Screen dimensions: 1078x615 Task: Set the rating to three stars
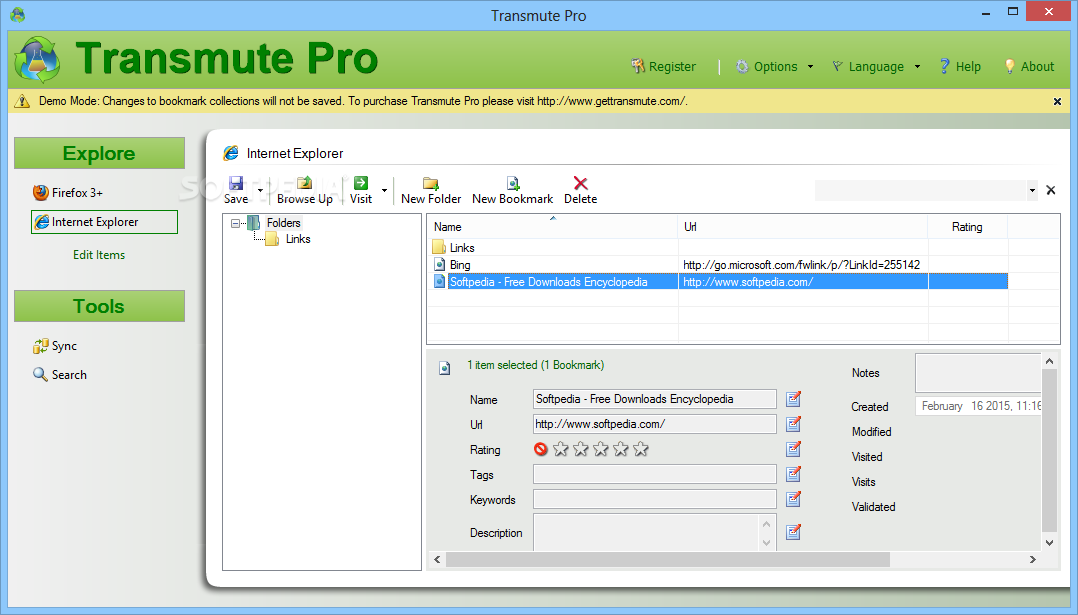coord(601,449)
